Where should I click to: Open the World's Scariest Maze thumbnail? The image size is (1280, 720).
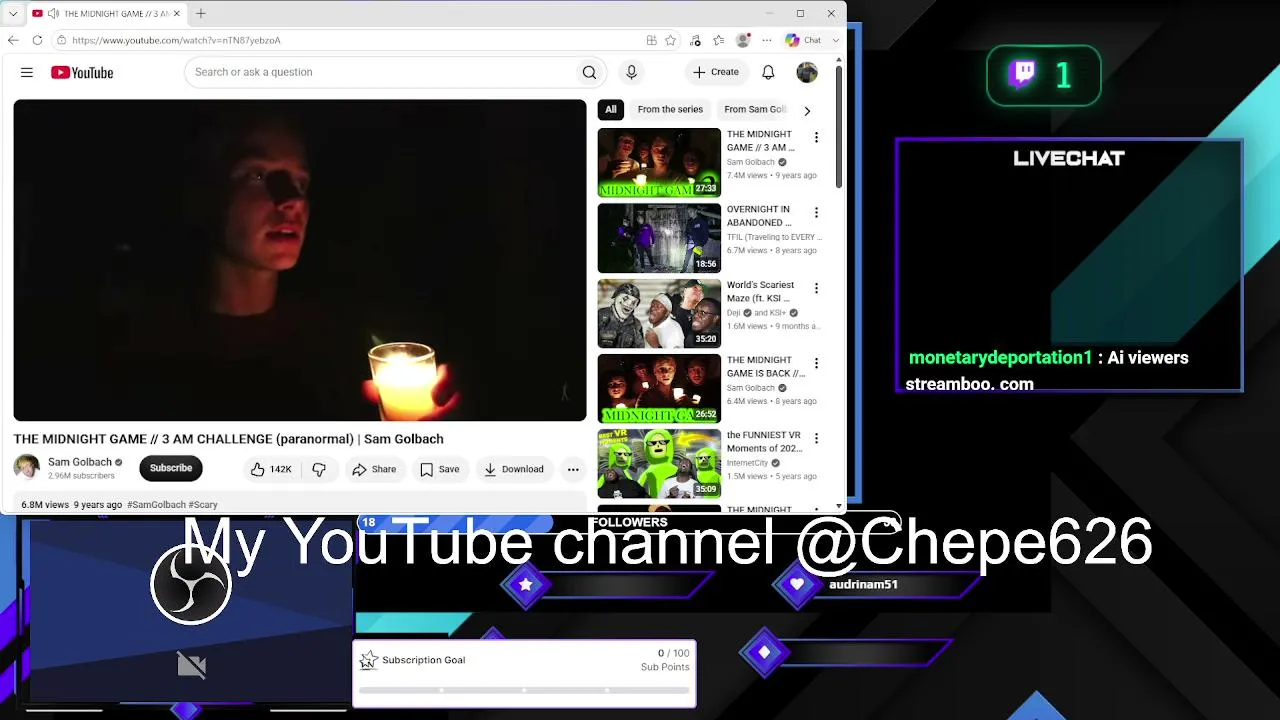click(x=659, y=313)
